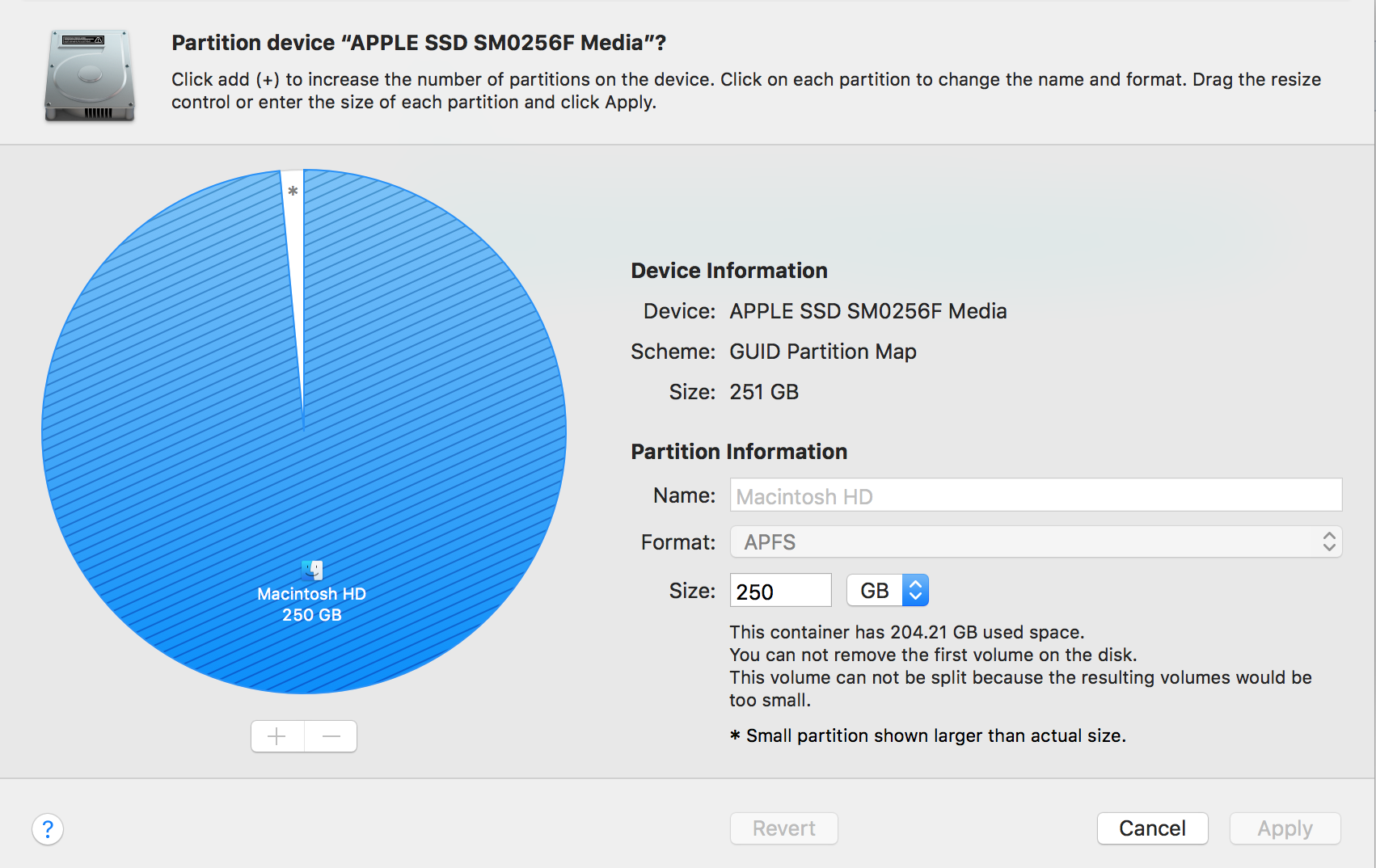Click the 'Partition Information' heading
The height and width of the screenshot is (868, 1376).
(739, 452)
